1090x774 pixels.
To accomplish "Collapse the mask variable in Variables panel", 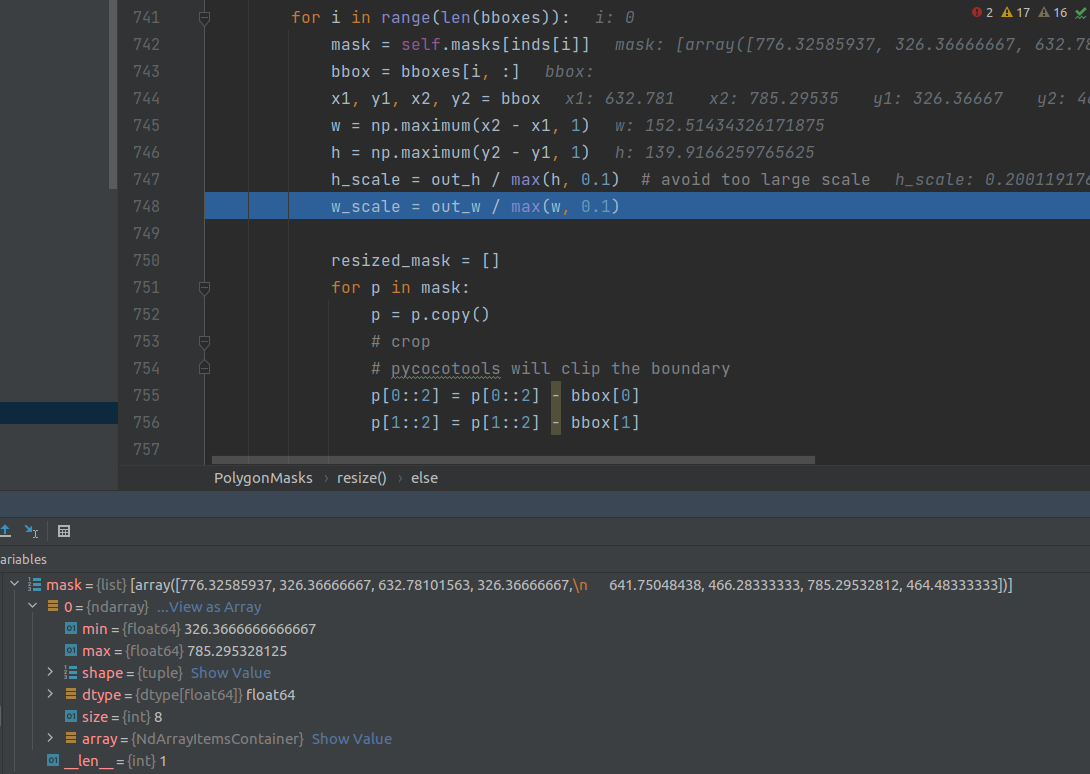I will coord(14,583).
